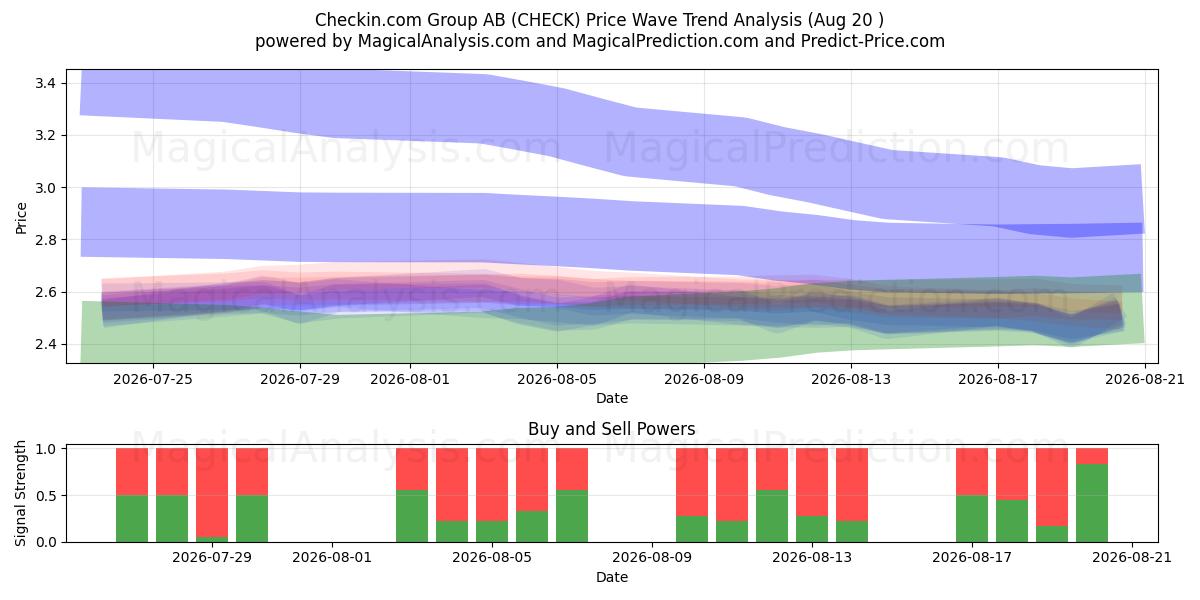
Task: Select the 'Date' label under the price chart
Action: (x=612, y=398)
